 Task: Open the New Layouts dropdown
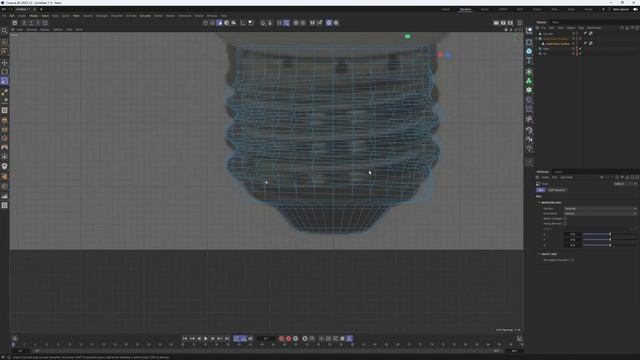click(x=621, y=9)
